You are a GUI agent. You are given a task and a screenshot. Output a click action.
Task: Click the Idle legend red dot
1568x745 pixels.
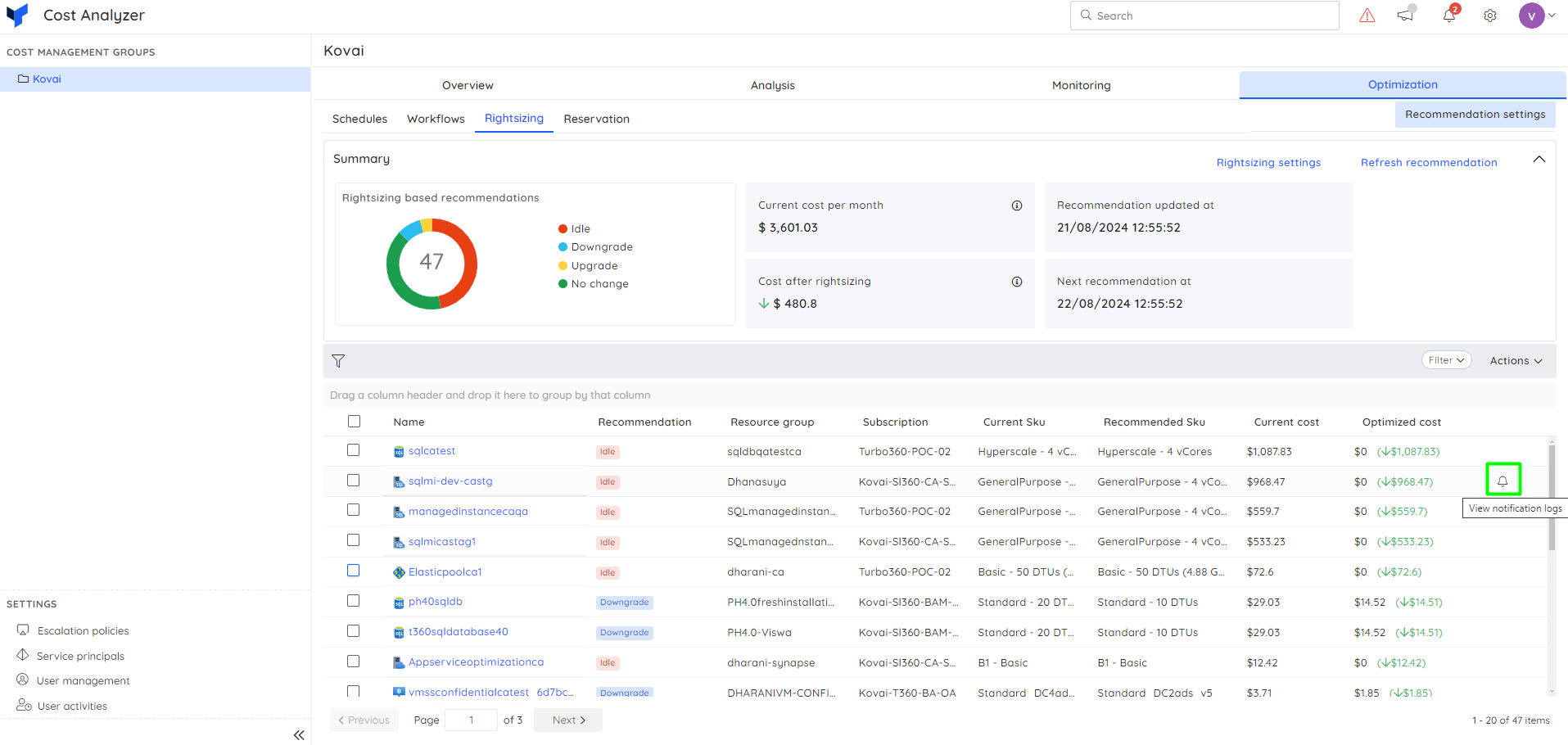click(x=563, y=229)
